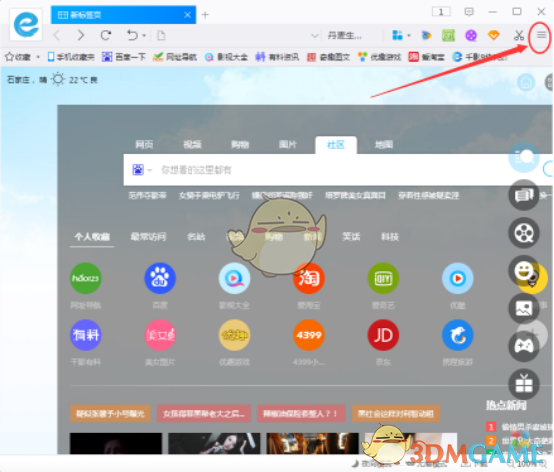Viewport: 554px width, 472px height.
Task: Open the orange 4399 games site icon
Action: click(x=309, y=335)
